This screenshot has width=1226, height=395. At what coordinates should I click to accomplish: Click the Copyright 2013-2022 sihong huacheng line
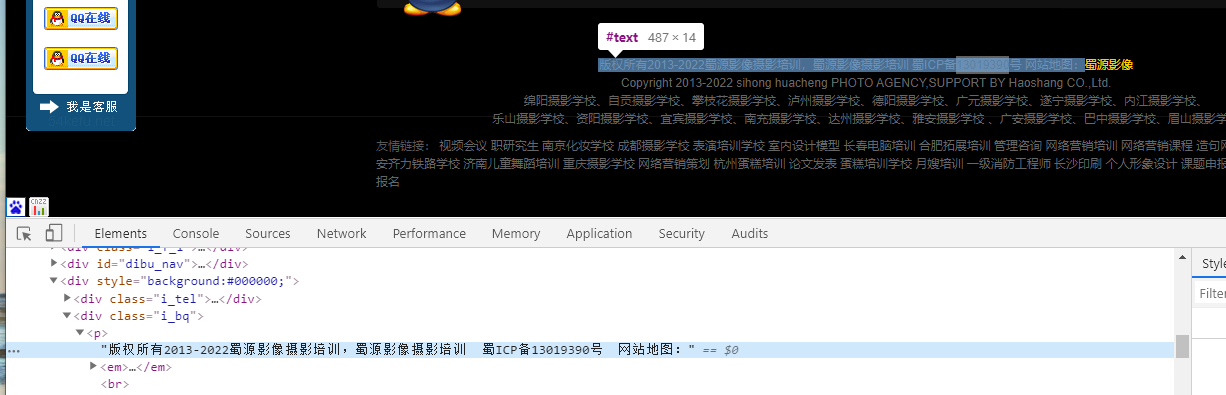pos(866,82)
